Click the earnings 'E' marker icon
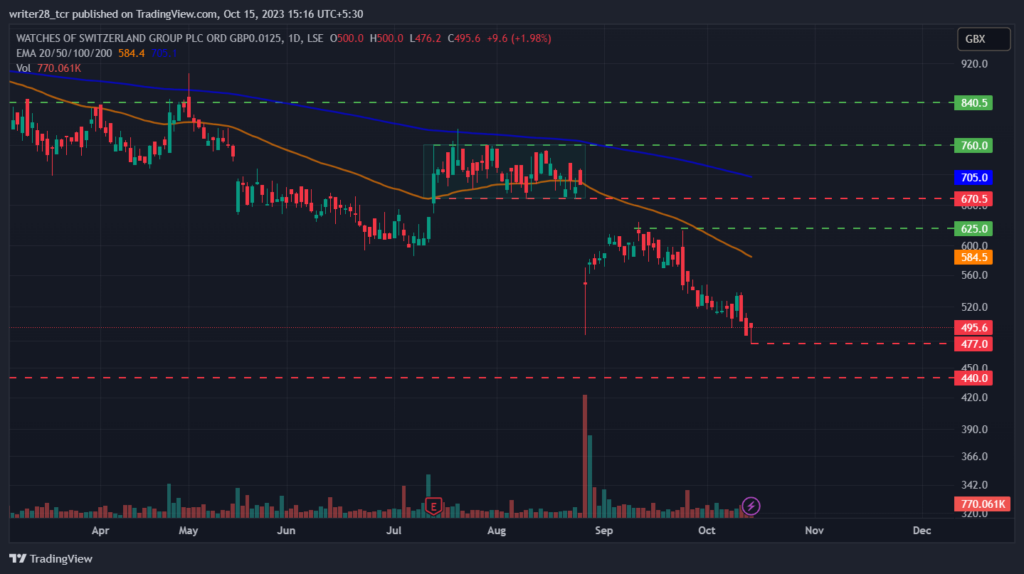This screenshot has width=1024, height=574. coord(433,506)
